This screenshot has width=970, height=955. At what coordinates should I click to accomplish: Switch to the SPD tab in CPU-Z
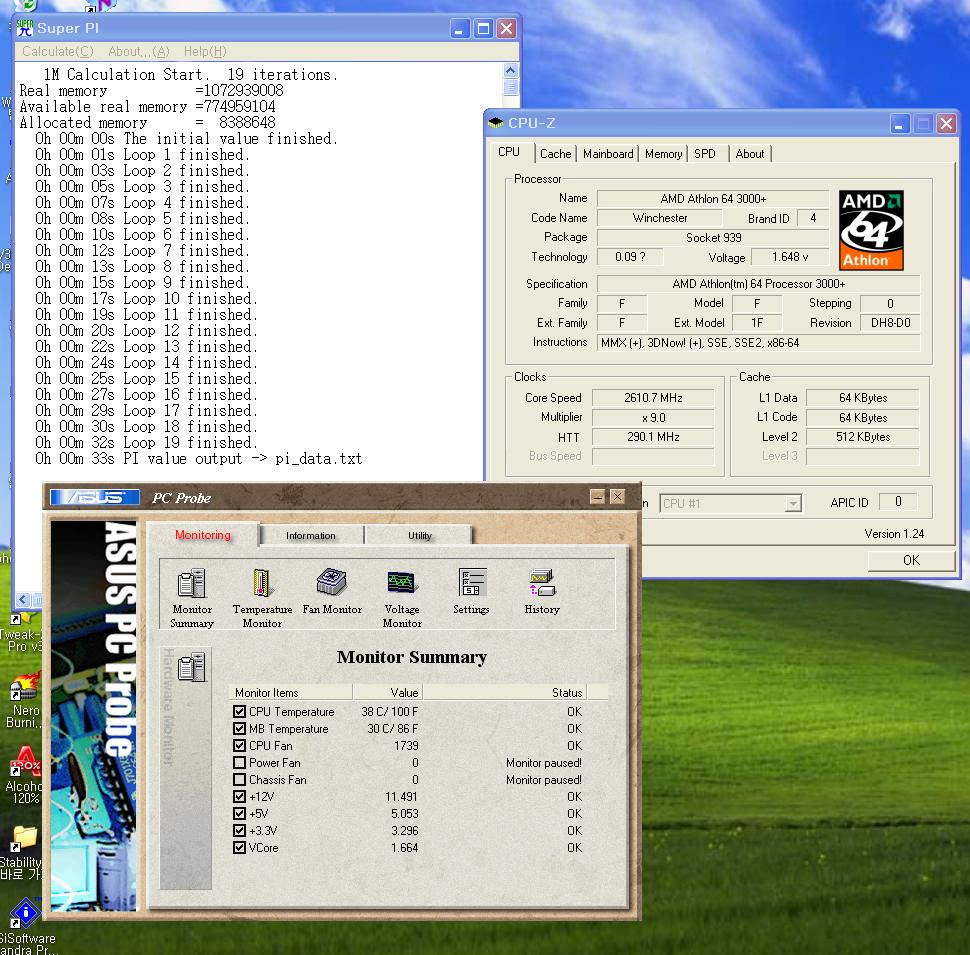(x=705, y=153)
